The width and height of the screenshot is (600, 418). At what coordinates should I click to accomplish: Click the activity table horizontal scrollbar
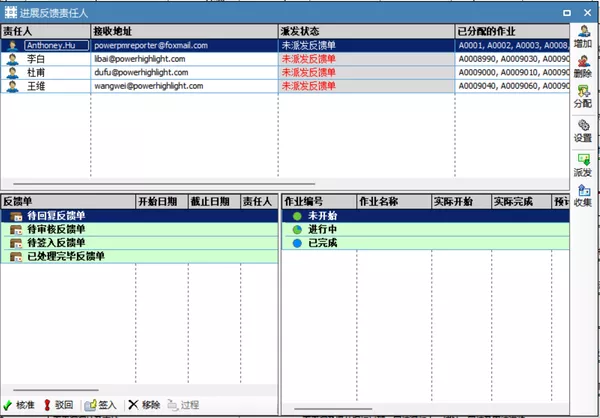333,409
